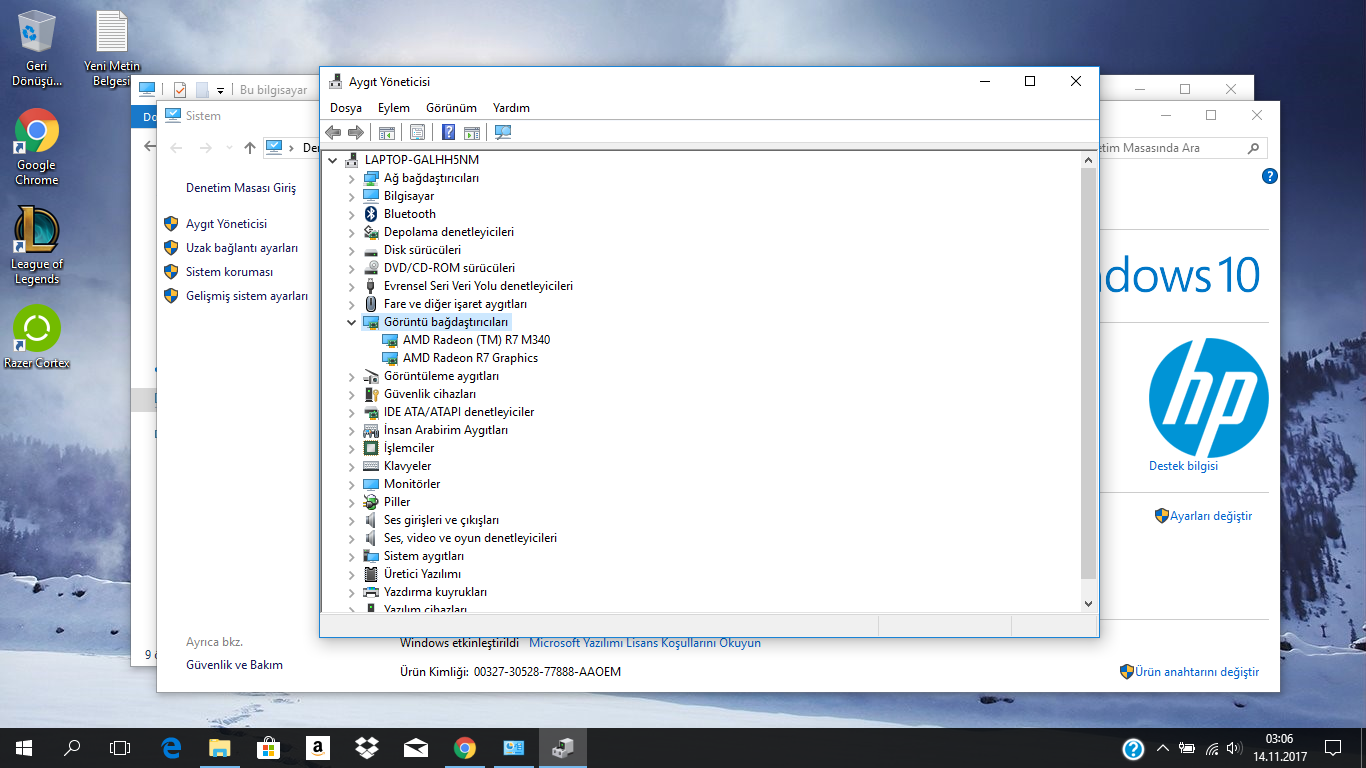Viewport: 1366px width, 768px height.
Task: Toggle the action pane toolbar icon
Action: tap(472, 132)
